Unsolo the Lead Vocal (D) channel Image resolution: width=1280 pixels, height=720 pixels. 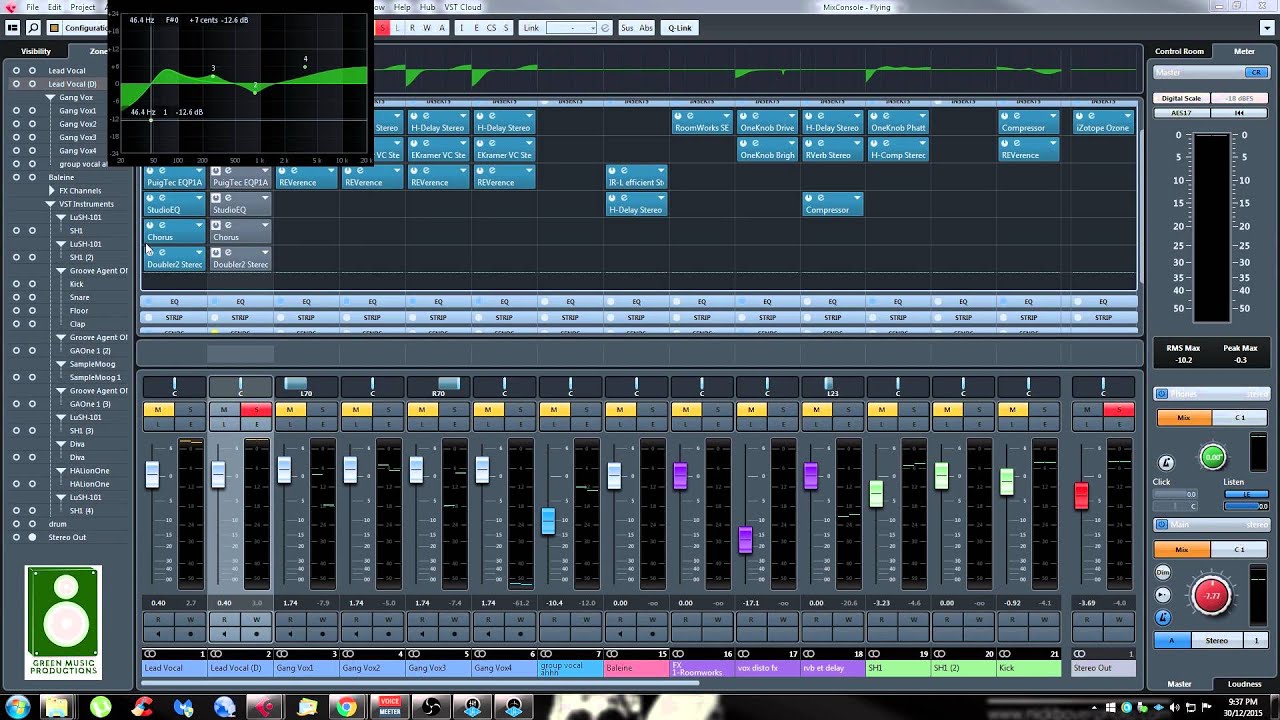[x=256, y=410]
